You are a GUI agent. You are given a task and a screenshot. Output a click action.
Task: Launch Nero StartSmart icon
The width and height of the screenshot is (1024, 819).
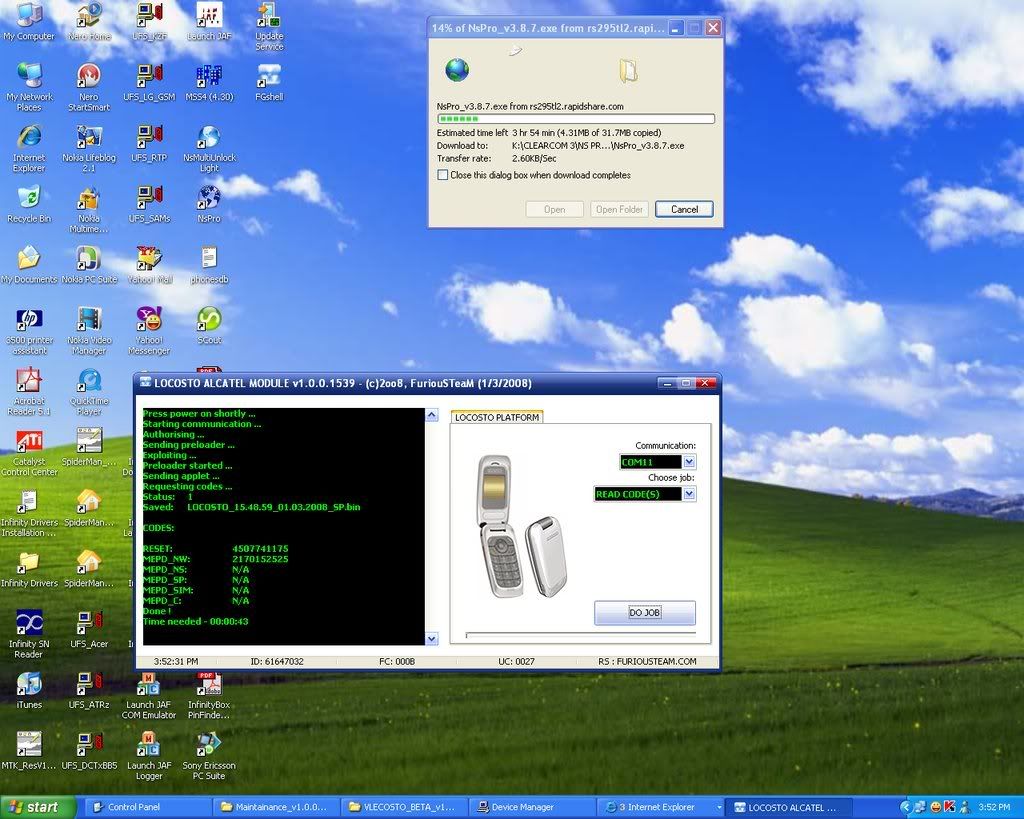click(x=89, y=88)
